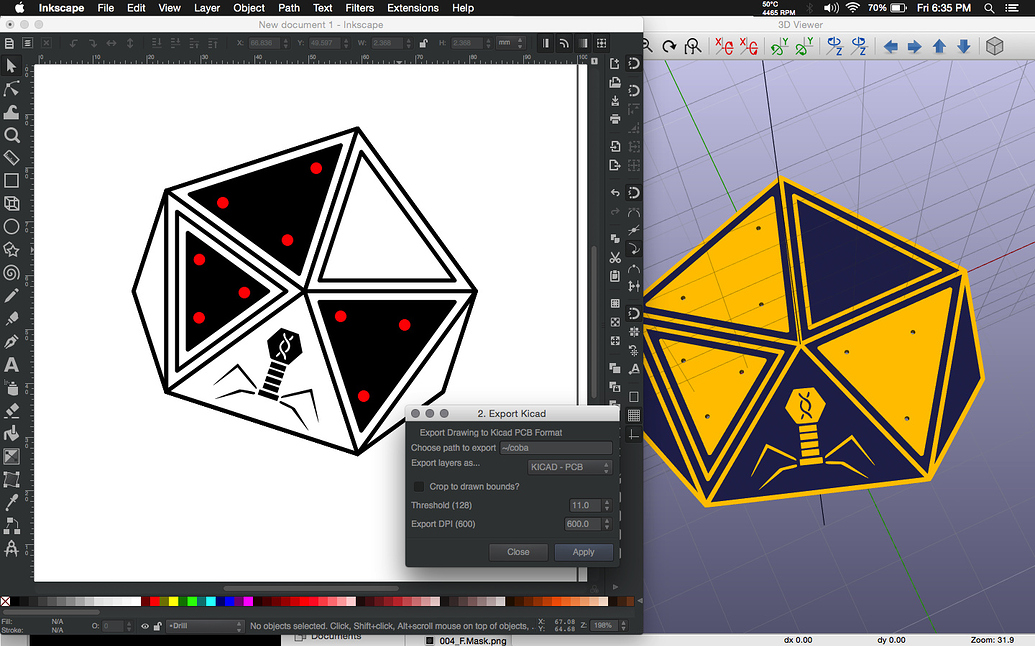Open Export layers as KICAD - PCB dropdown
Viewport: 1035px width, 646px height.
pyautogui.click(x=570, y=467)
